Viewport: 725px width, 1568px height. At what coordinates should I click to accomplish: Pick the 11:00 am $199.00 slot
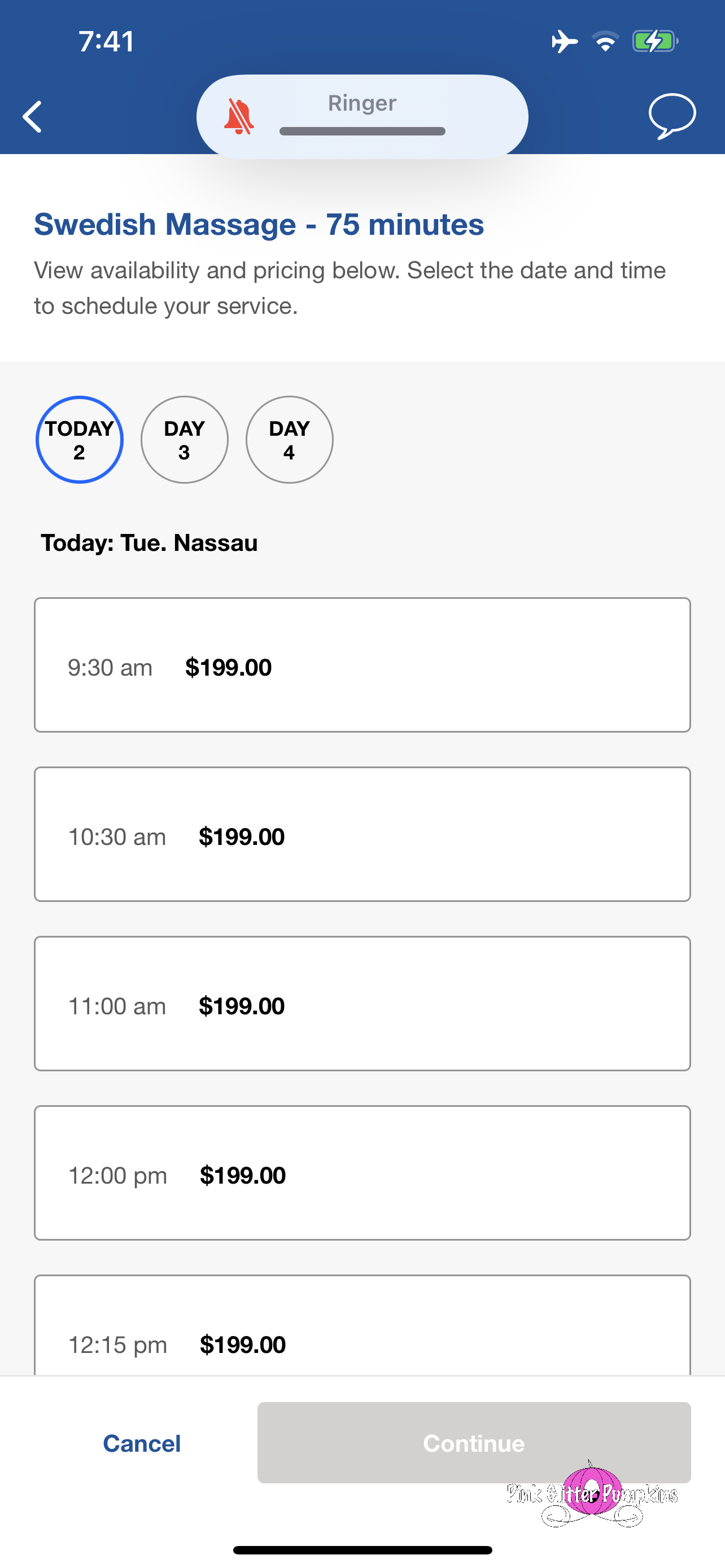pyautogui.click(x=362, y=1003)
